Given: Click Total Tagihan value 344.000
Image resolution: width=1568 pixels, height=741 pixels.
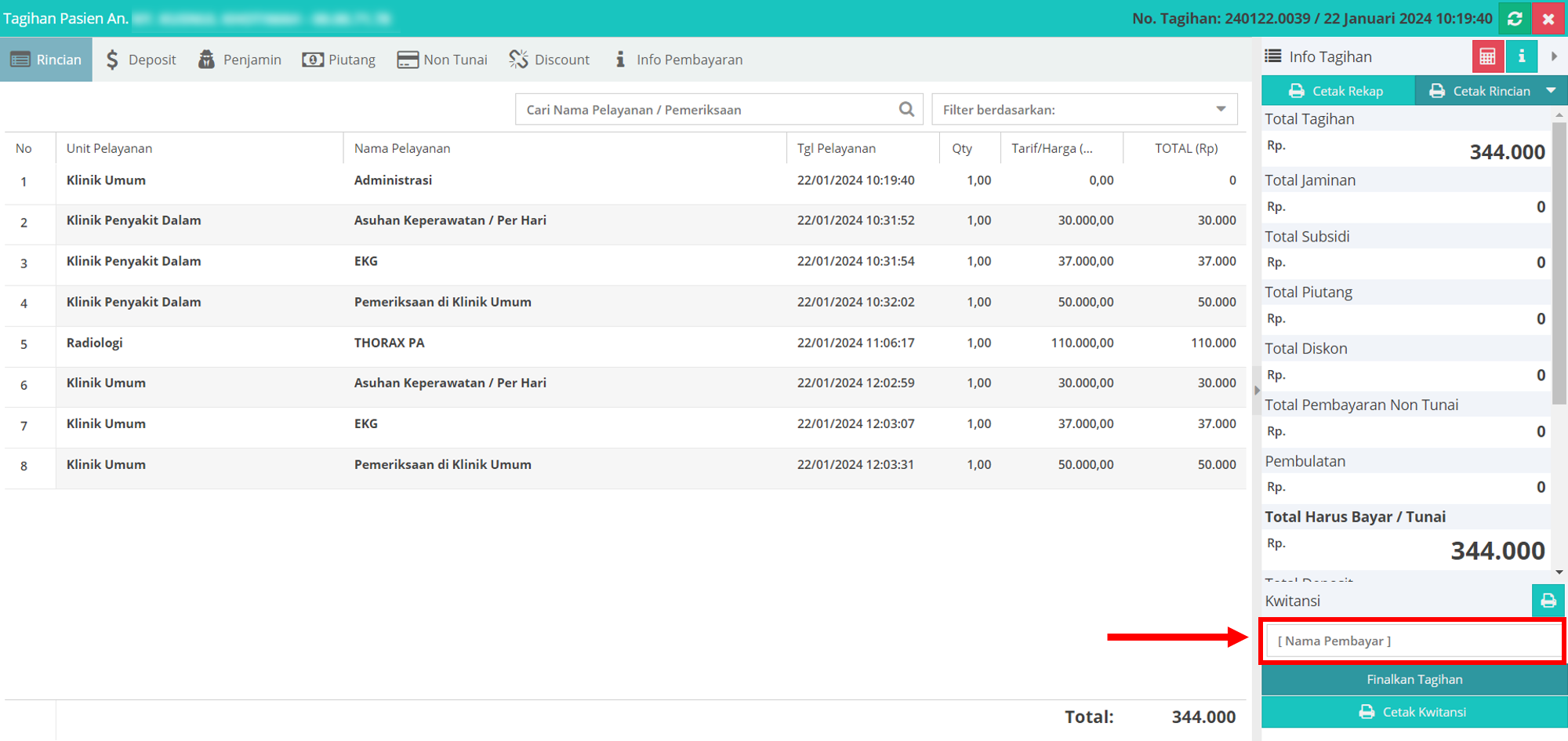Looking at the screenshot, I should click(x=1507, y=151).
